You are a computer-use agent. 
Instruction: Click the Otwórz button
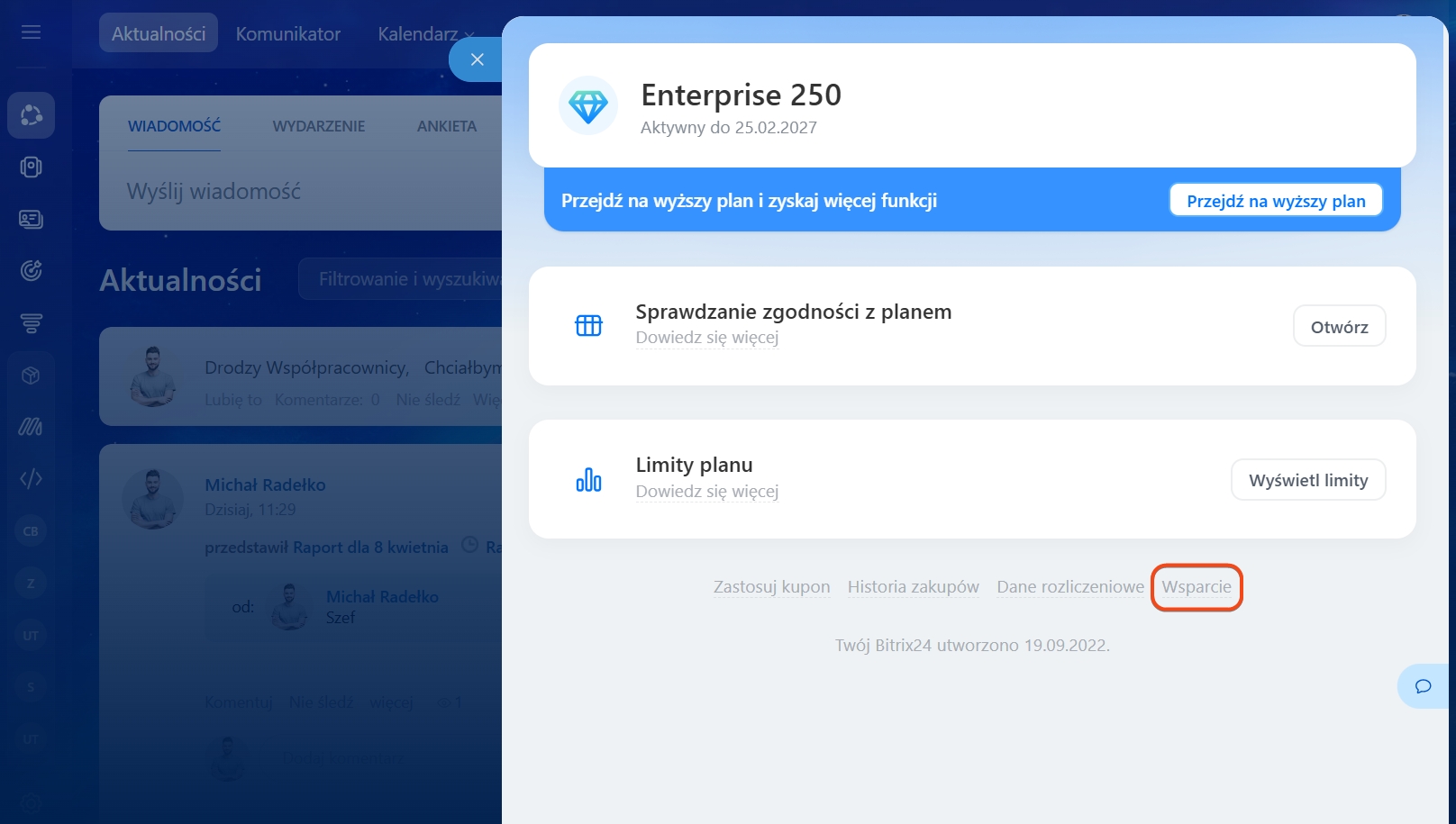[1339, 326]
